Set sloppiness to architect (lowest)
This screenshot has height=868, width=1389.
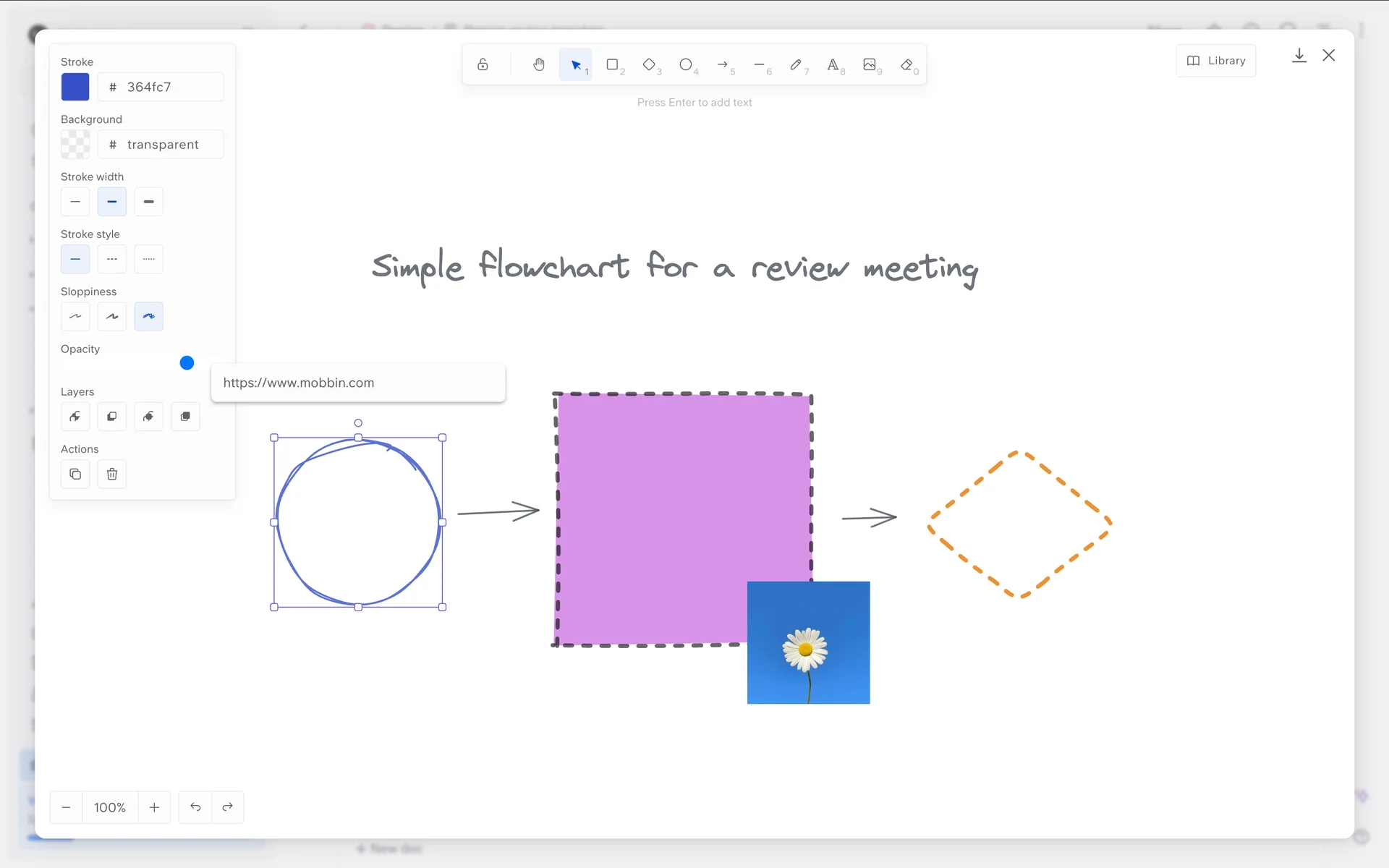pyautogui.click(x=75, y=317)
